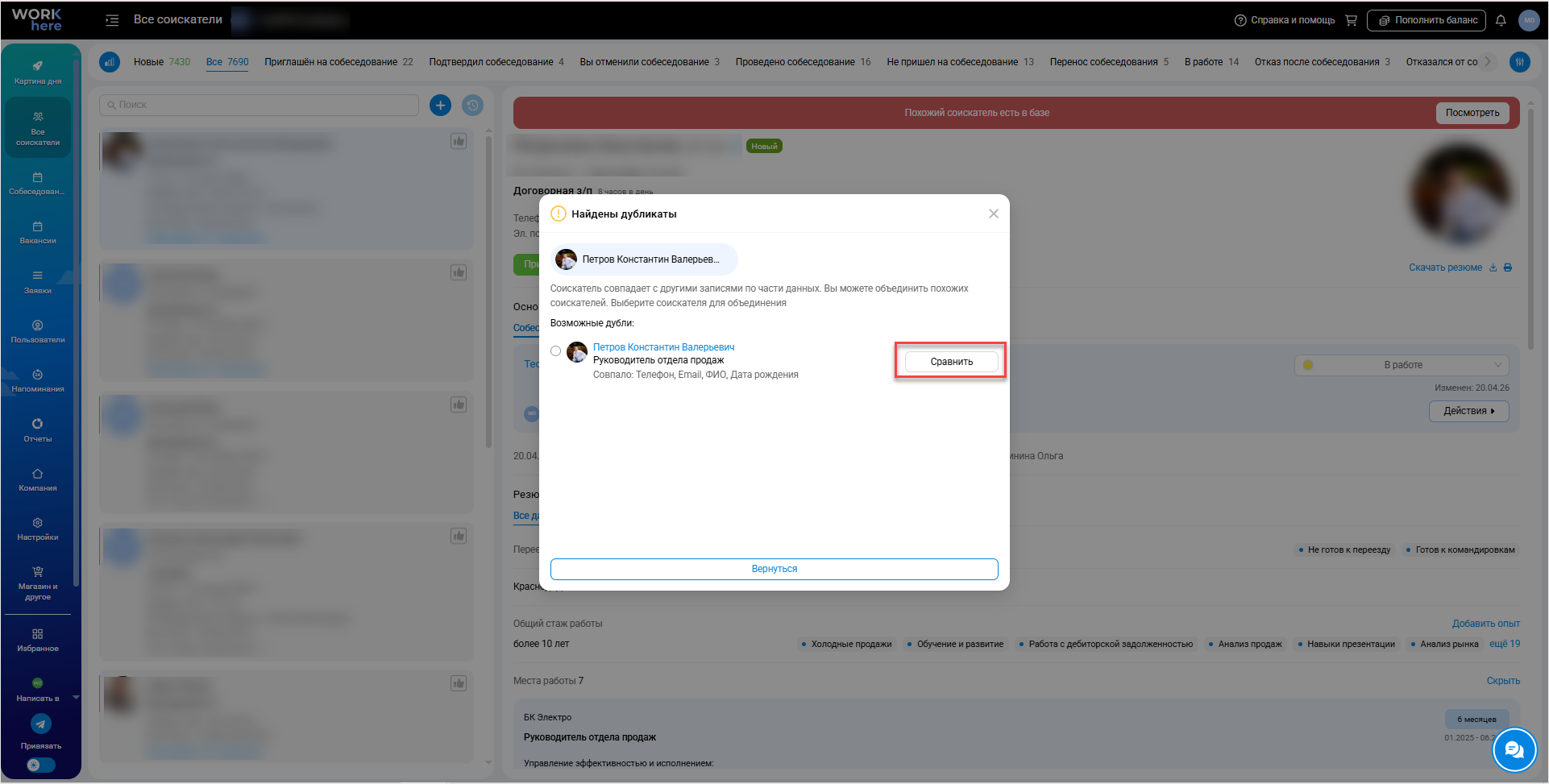Open notifications bell icon
Image resolution: width=1549 pixels, height=784 pixels.
pos(1501,20)
